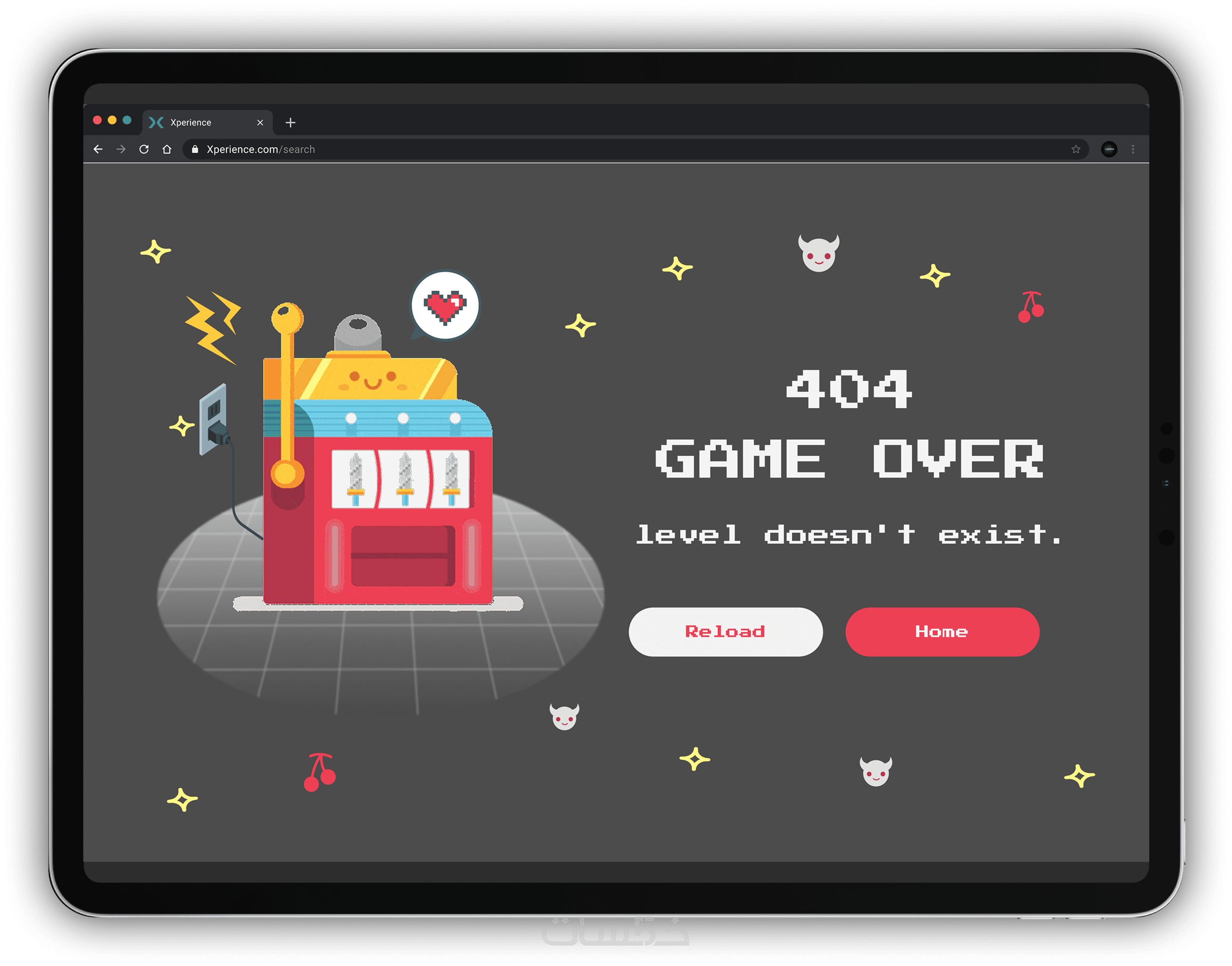Click the browser forward arrow
This screenshot has width=1232, height=966.
[121, 149]
